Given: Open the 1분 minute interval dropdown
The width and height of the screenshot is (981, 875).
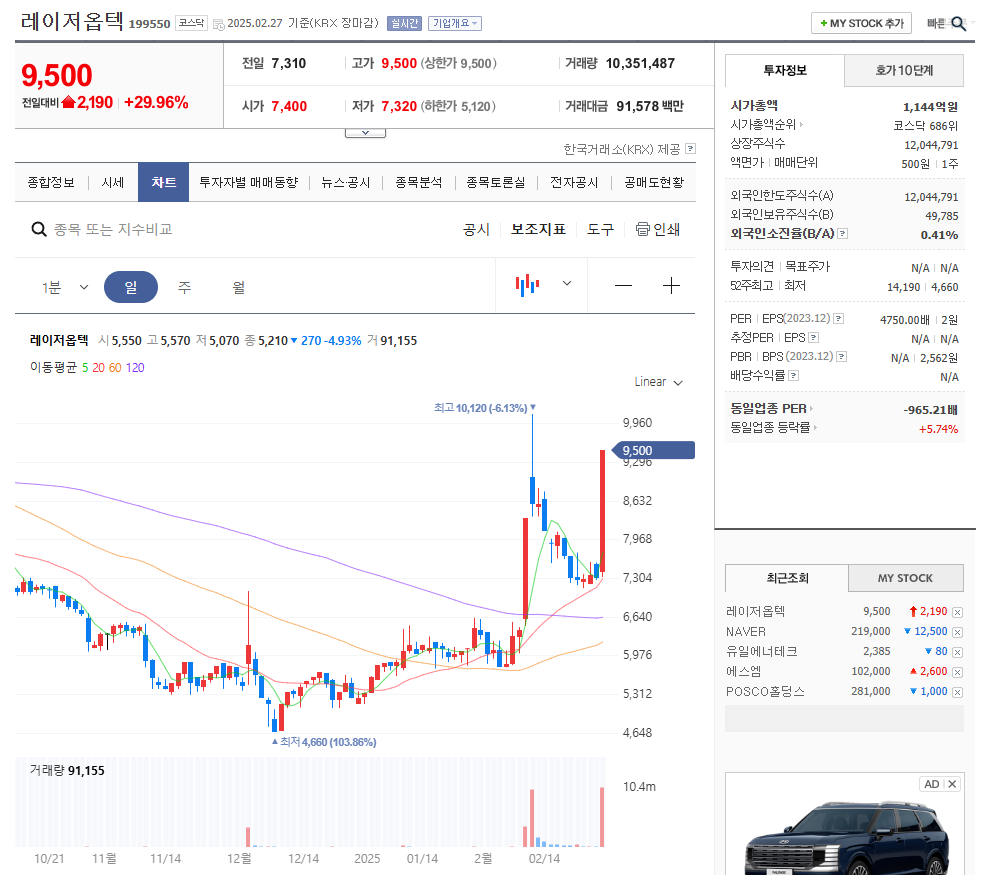Looking at the screenshot, I should click(x=65, y=287).
